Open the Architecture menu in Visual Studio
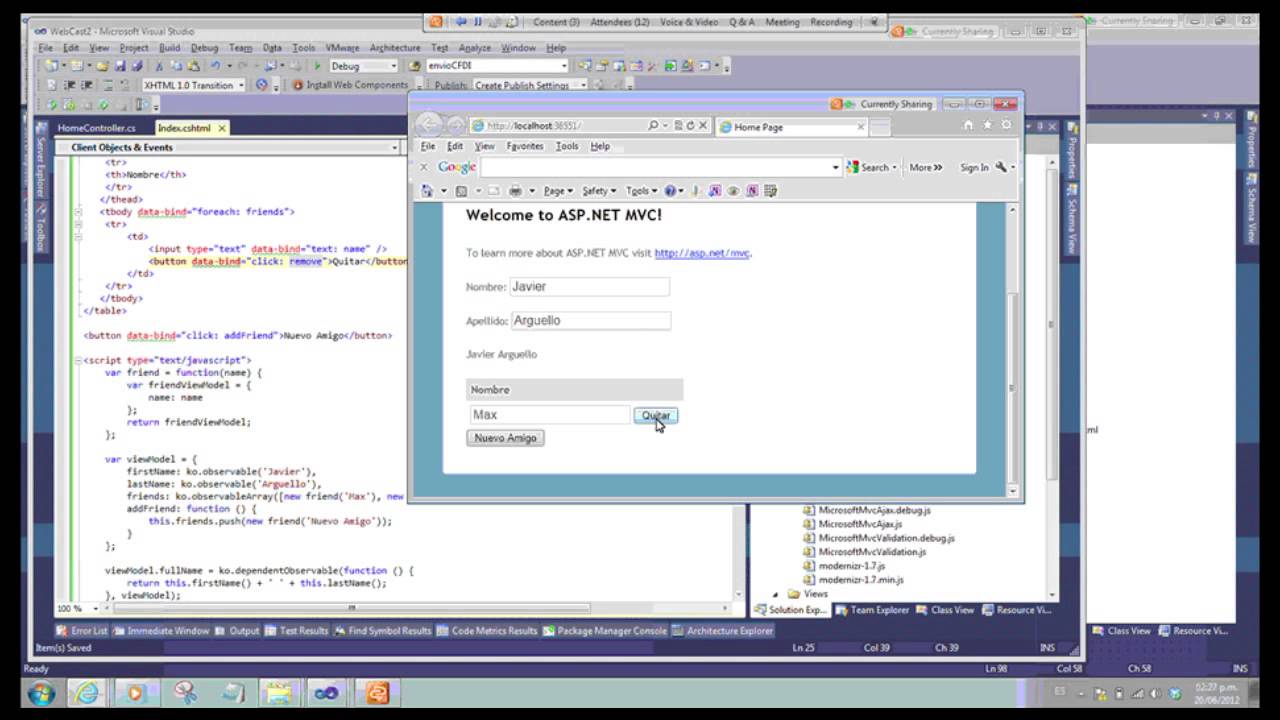Screen dimensions: 1280x720 [x=395, y=48]
